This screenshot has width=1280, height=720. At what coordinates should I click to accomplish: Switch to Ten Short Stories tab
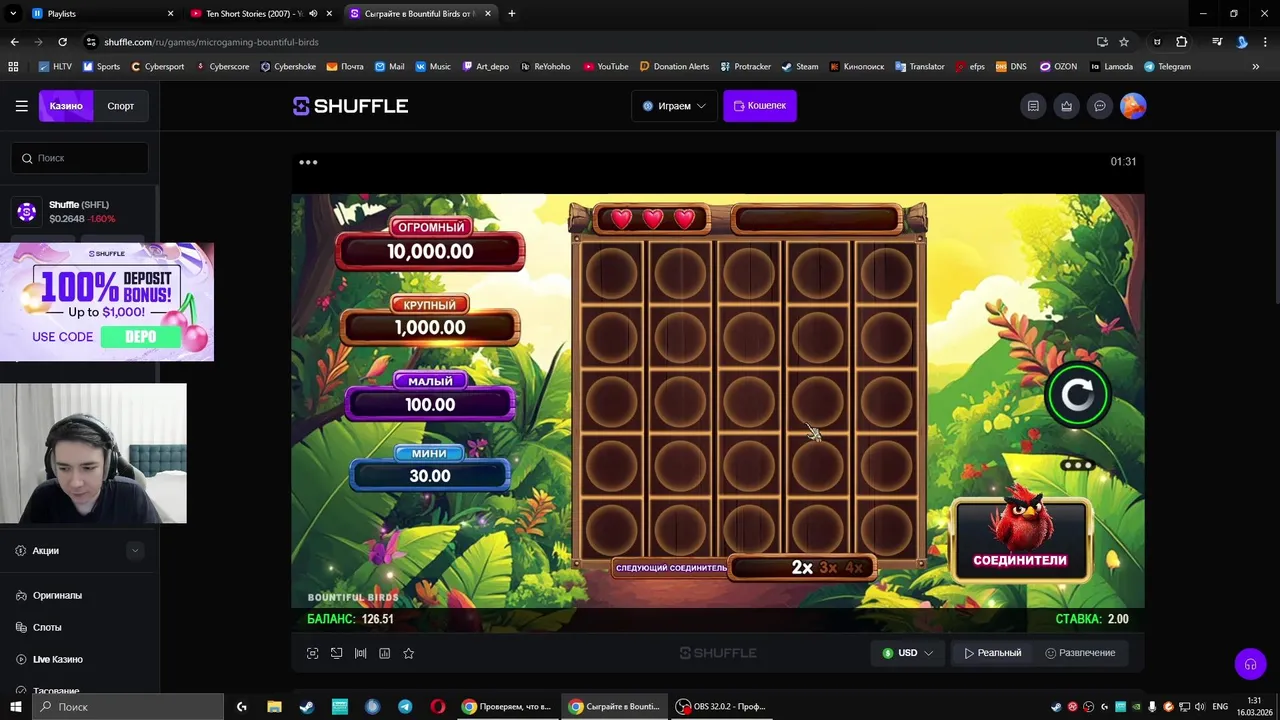click(x=262, y=13)
